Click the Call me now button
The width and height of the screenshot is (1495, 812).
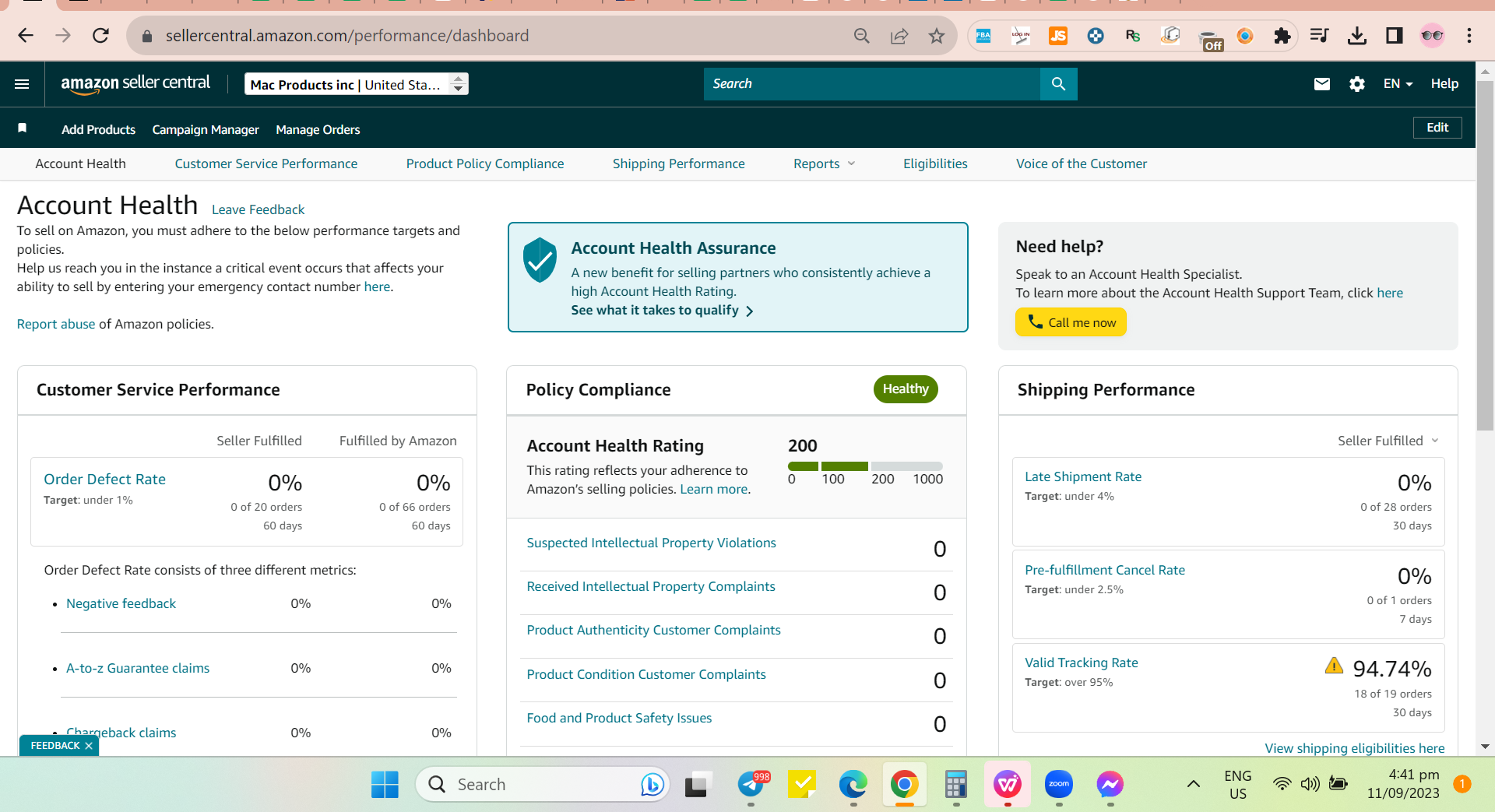(1071, 322)
